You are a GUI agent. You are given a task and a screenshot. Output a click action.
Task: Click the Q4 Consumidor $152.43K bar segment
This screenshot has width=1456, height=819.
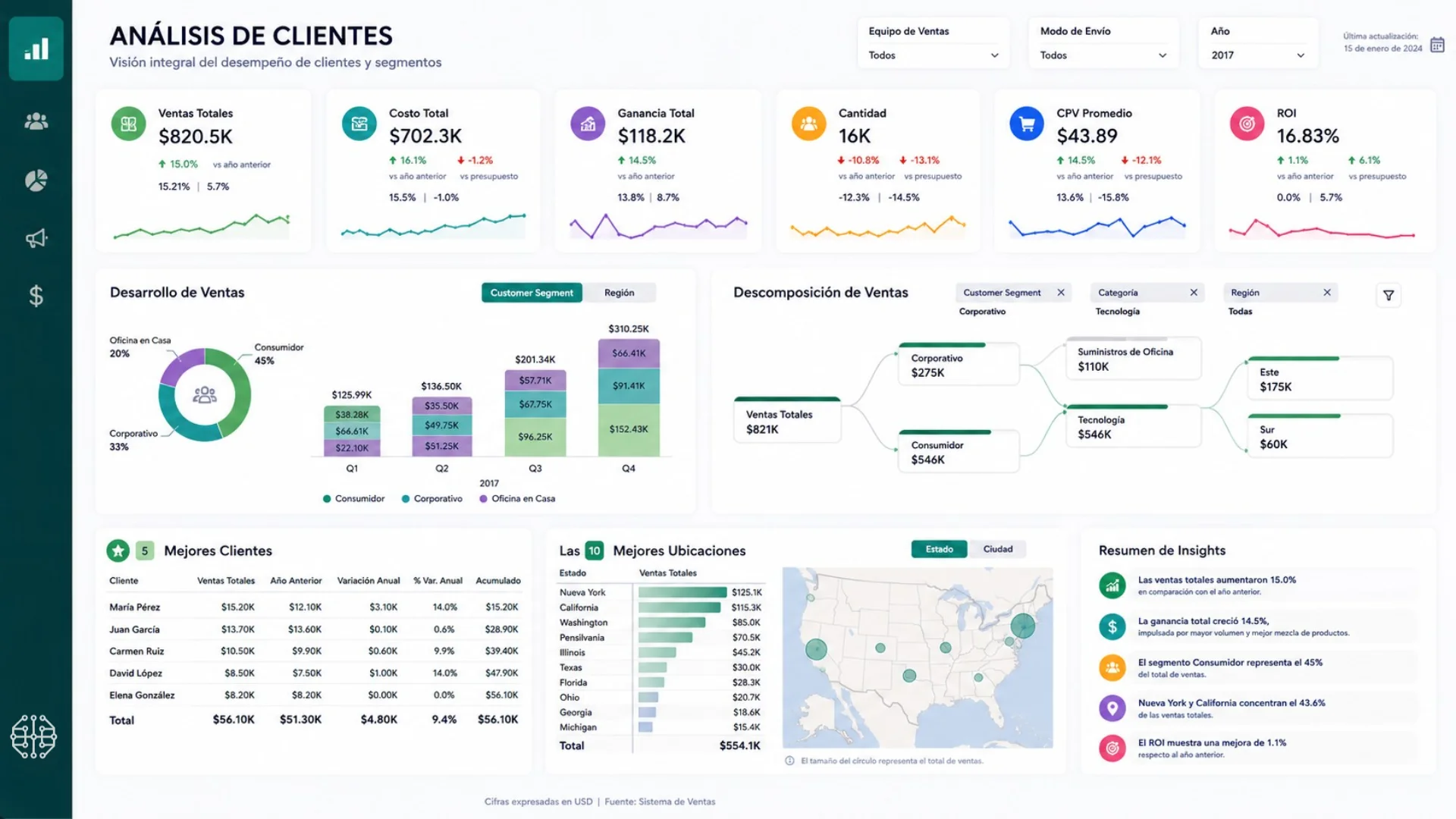[x=629, y=430]
